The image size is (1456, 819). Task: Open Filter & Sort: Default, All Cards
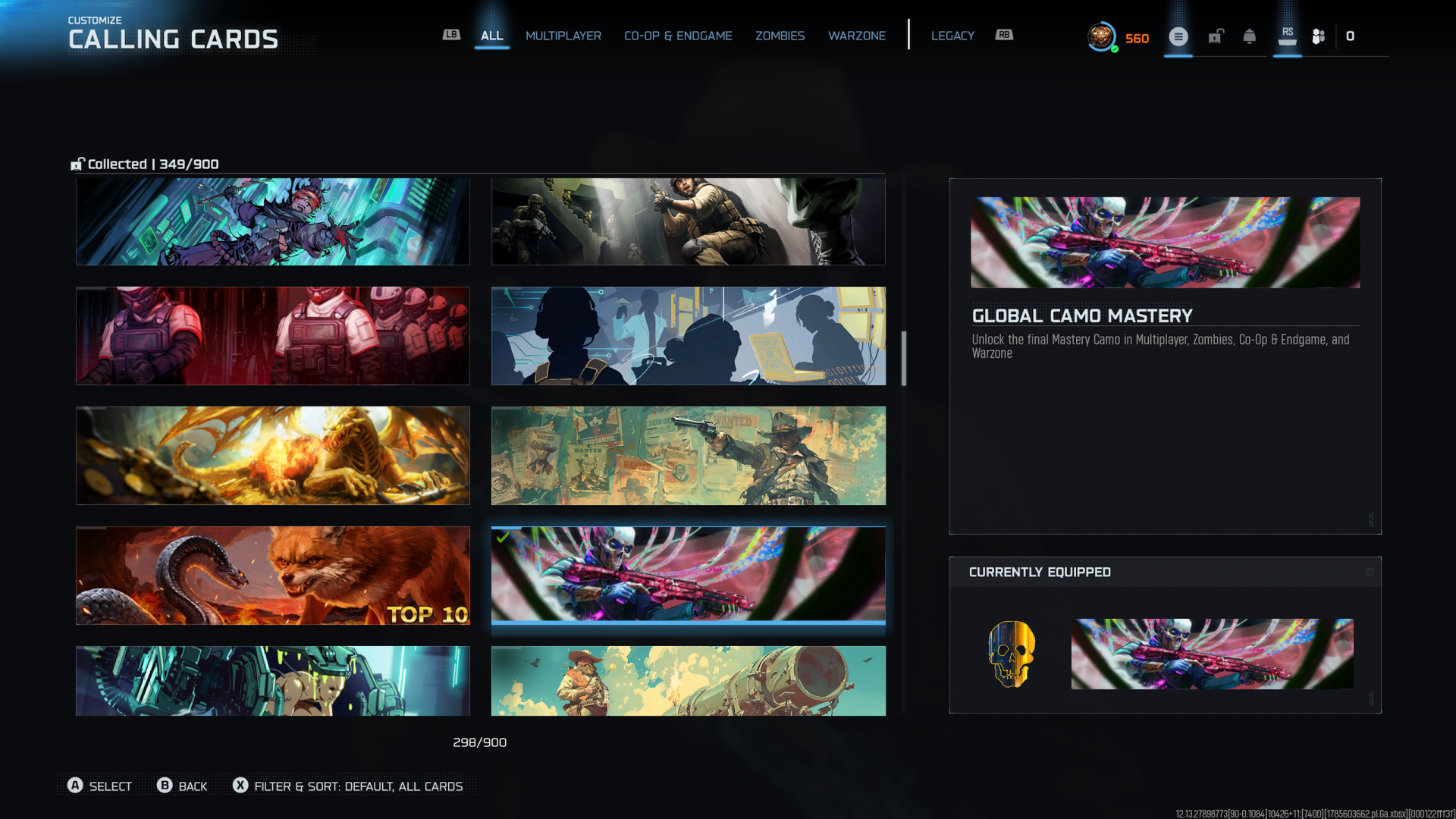(358, 786)
